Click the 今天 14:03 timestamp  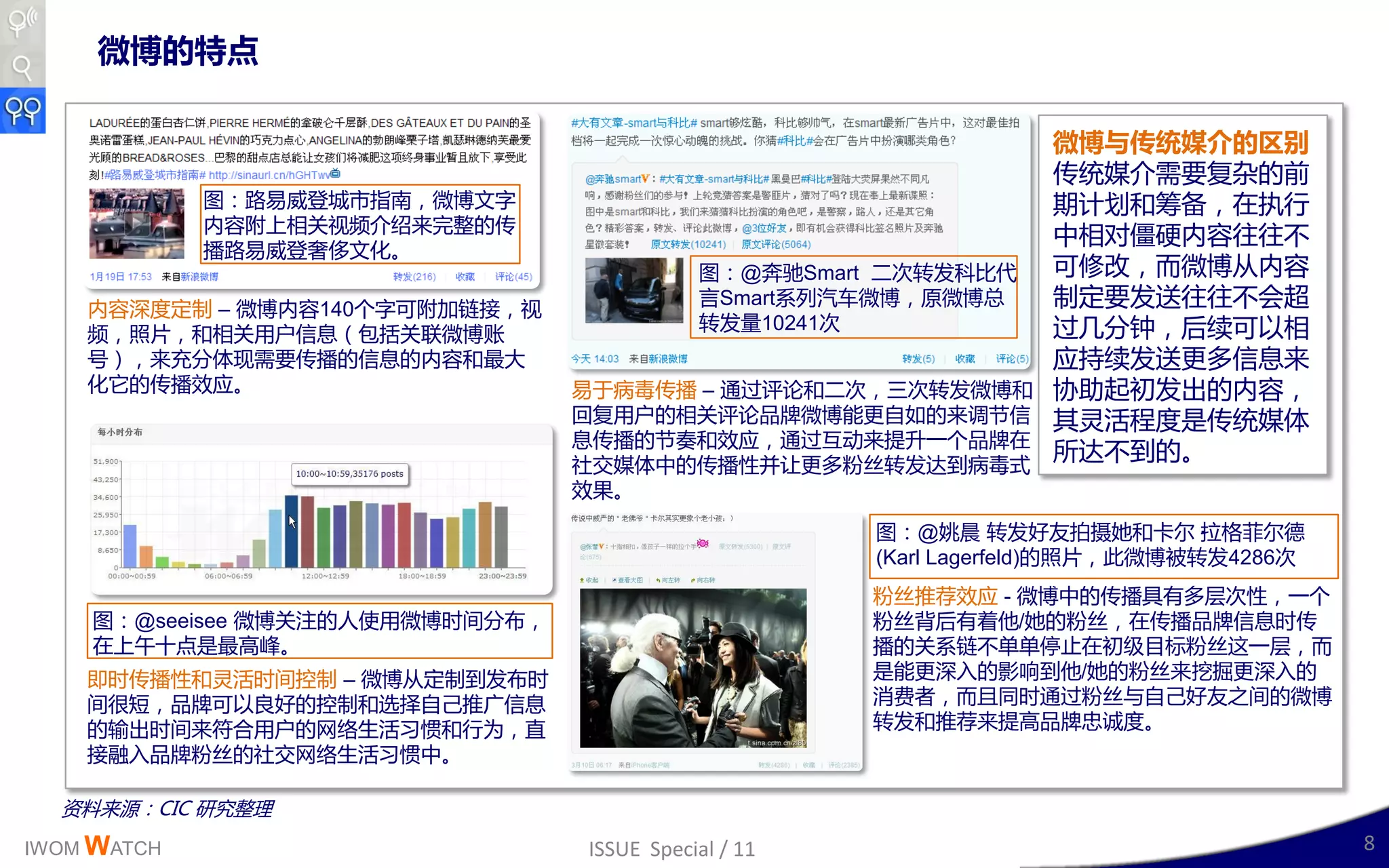pyautogui.click(x=595, y=359)
